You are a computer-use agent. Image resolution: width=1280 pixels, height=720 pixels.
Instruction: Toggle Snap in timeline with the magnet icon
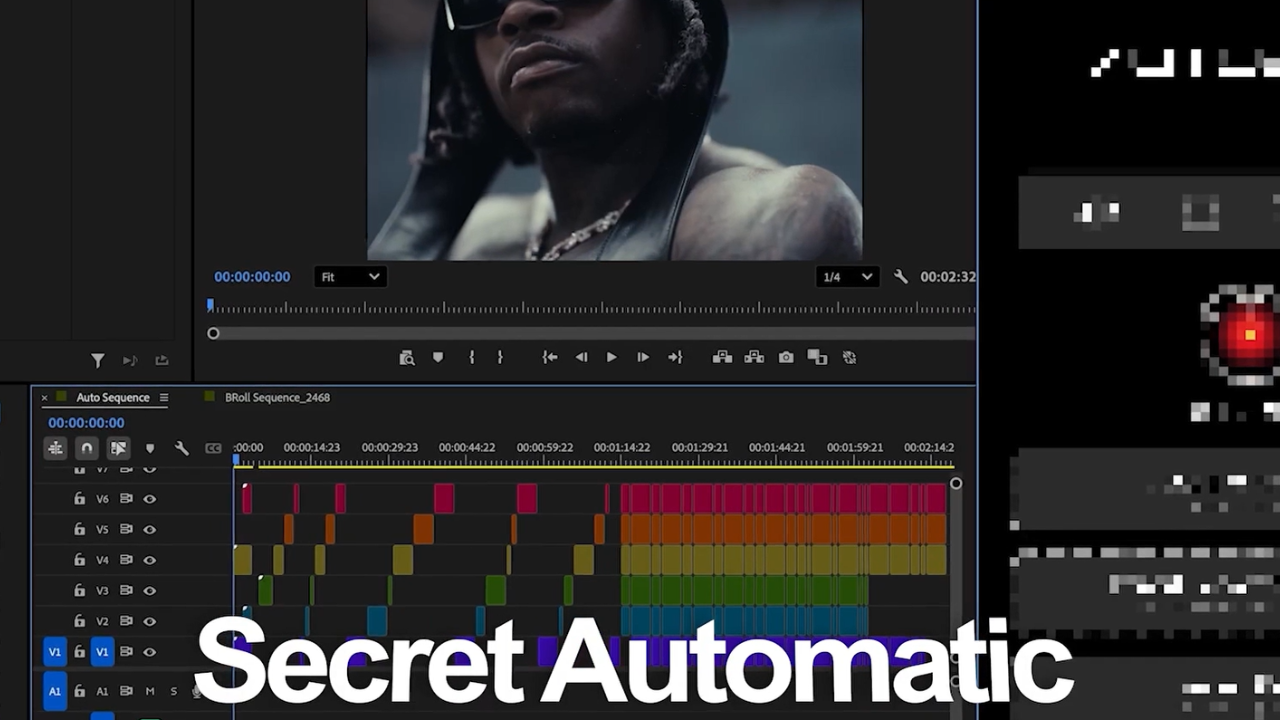point(87,448)
